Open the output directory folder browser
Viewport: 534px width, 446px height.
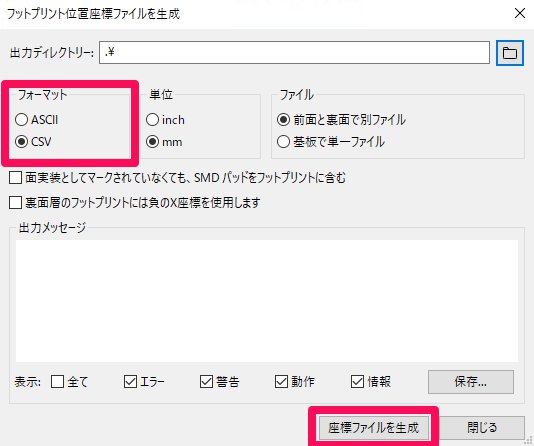(509, 53)
